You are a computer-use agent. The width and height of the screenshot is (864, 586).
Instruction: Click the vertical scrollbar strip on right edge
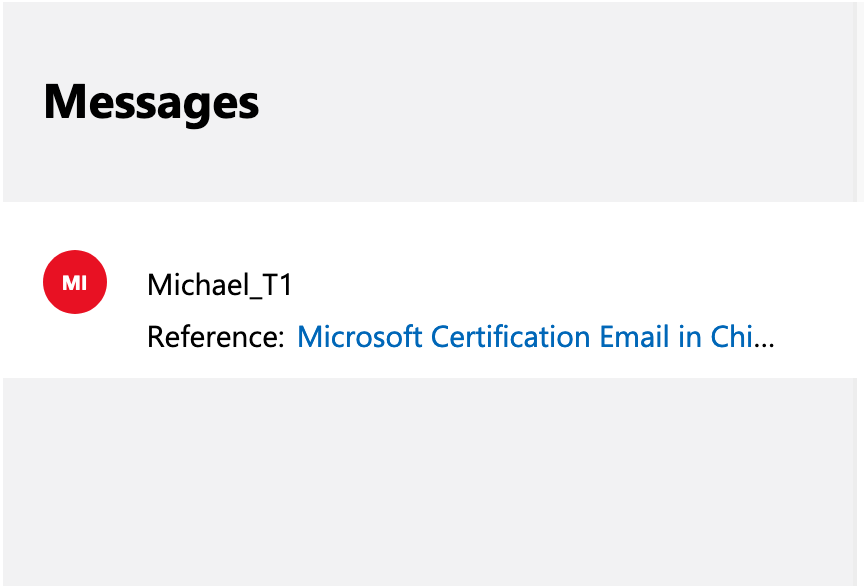point(860,293)
